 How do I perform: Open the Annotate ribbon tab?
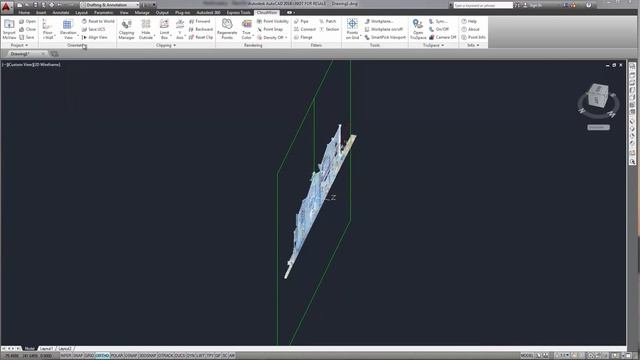[x=61, y=13]
